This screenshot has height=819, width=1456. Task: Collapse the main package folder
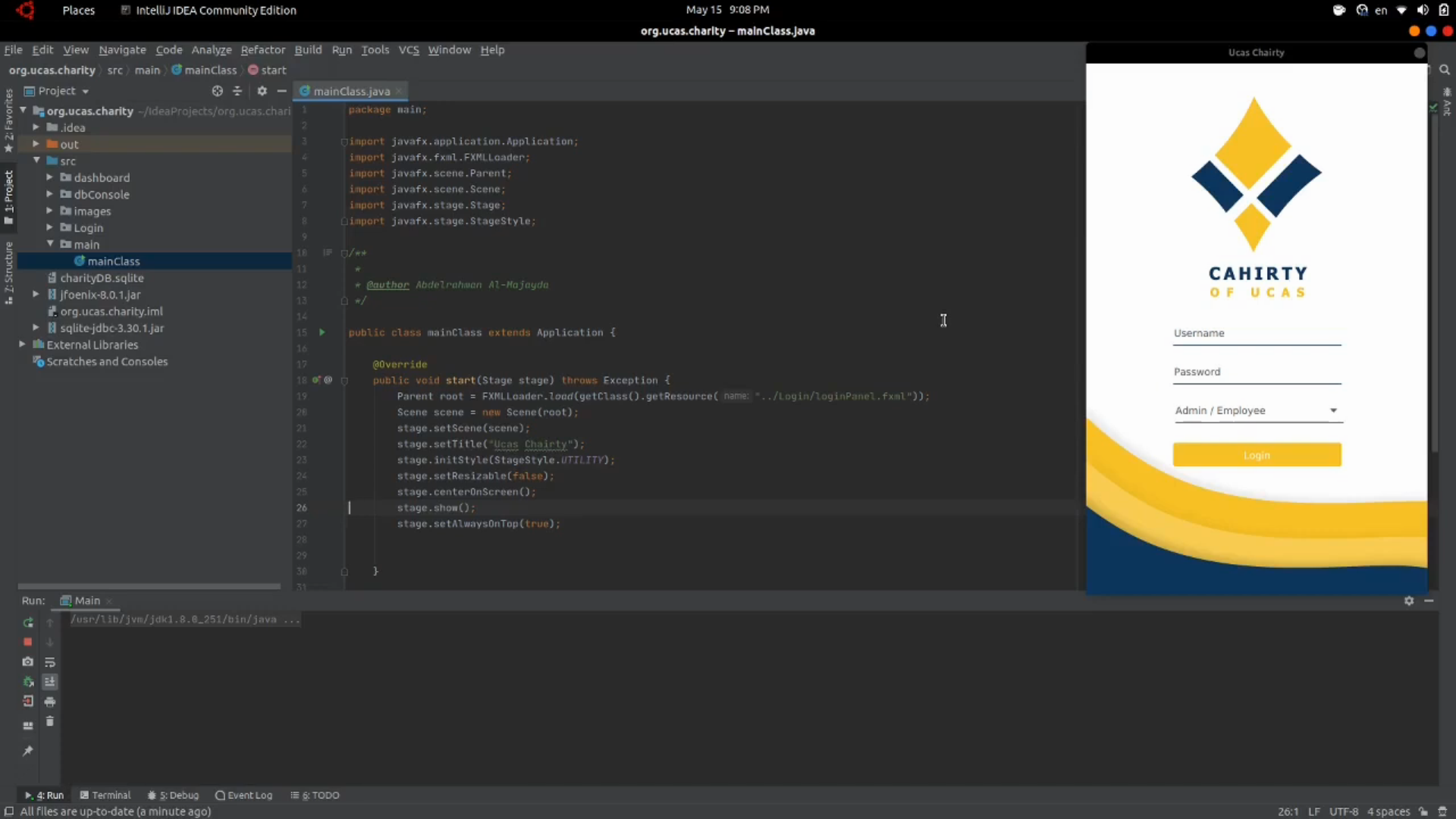50,244
